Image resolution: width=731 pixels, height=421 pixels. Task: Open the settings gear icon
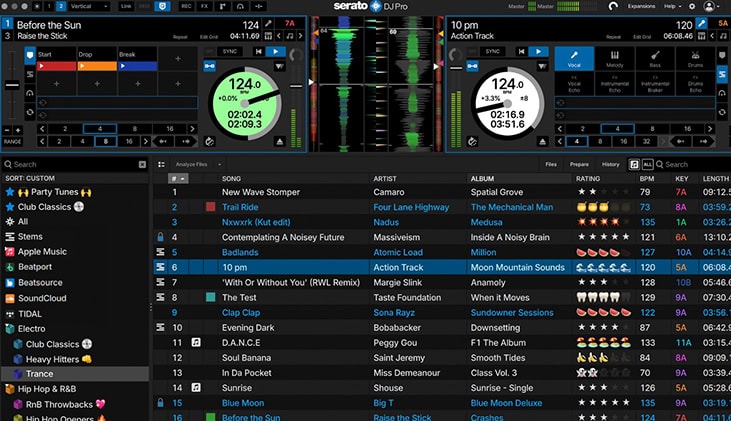tap(692, 6)
